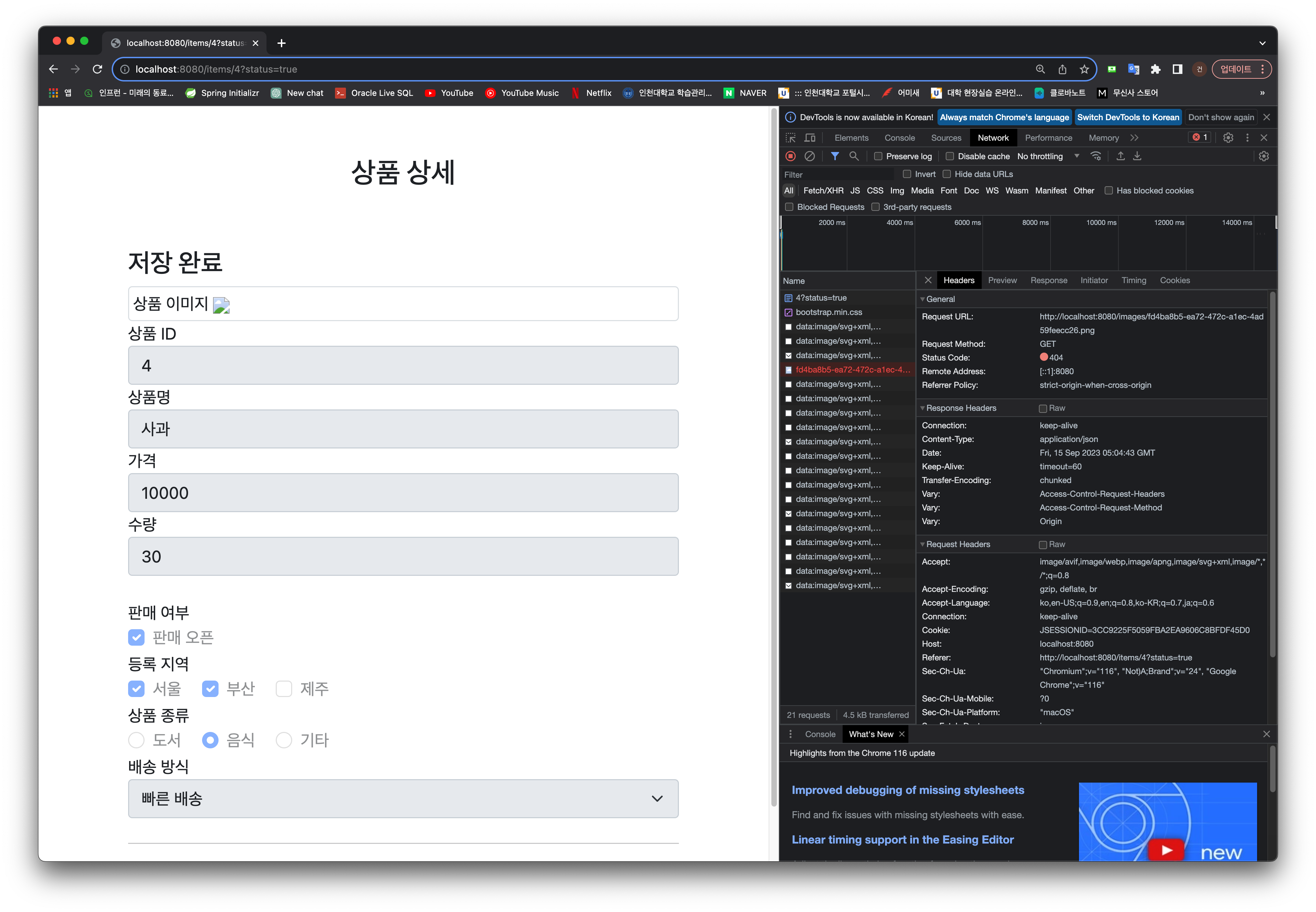This screenshot has width=1316, height=912.
Task: Toggle the Chrome side panel icon
Action: pyautogui.click(x=1177, y=69)
